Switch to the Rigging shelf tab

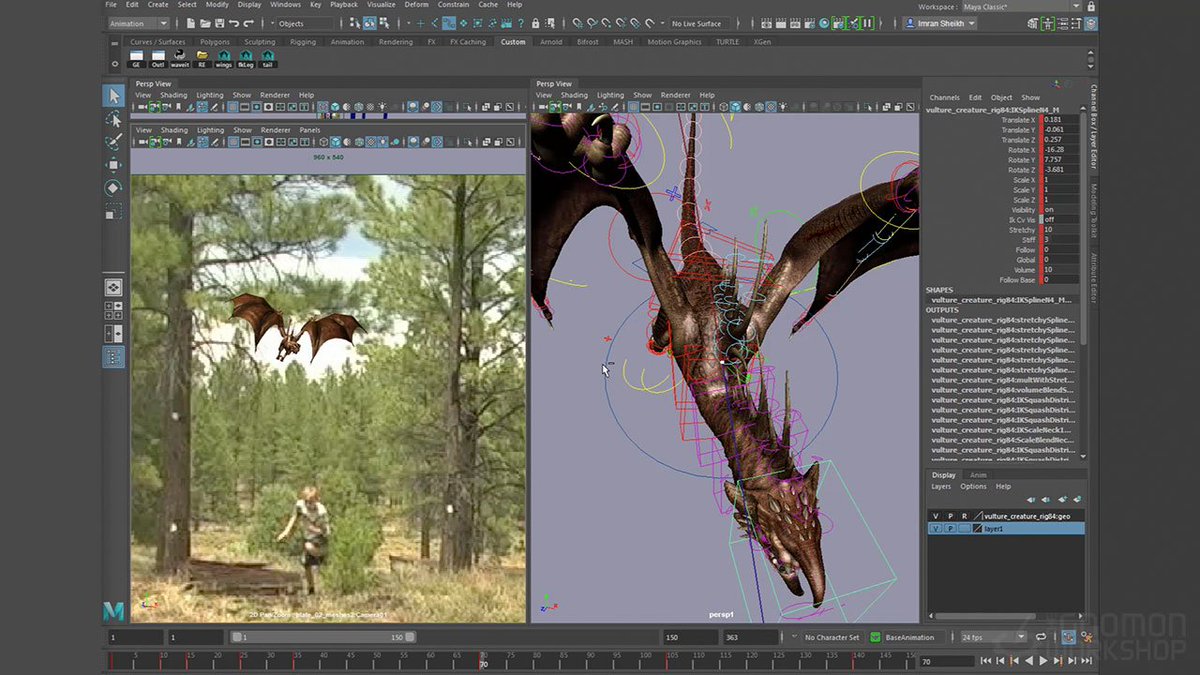pyautogui.click(x=302, y=42)
